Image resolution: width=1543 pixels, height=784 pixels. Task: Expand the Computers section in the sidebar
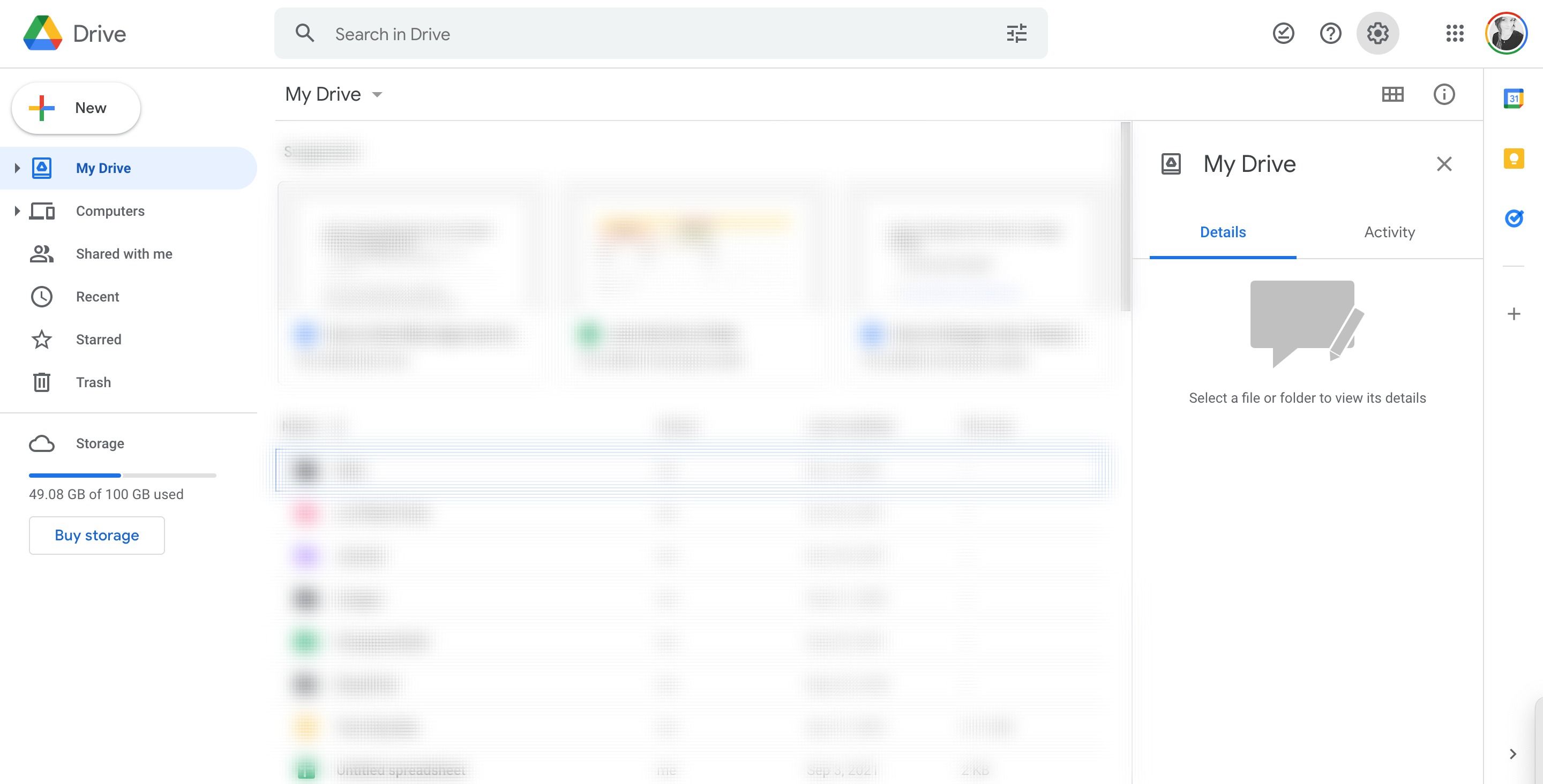[17, 210]
